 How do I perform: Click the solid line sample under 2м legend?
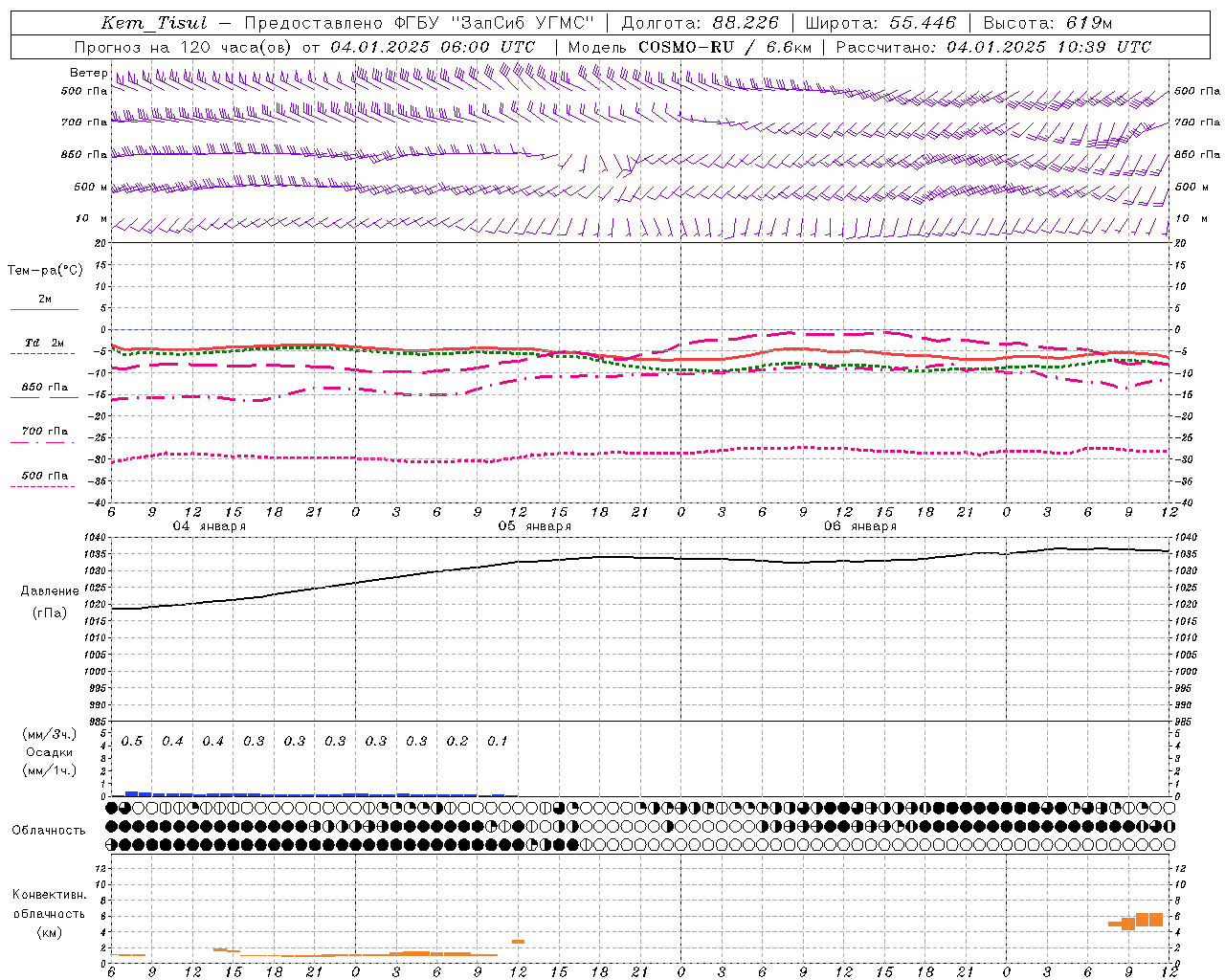point(44,309)
